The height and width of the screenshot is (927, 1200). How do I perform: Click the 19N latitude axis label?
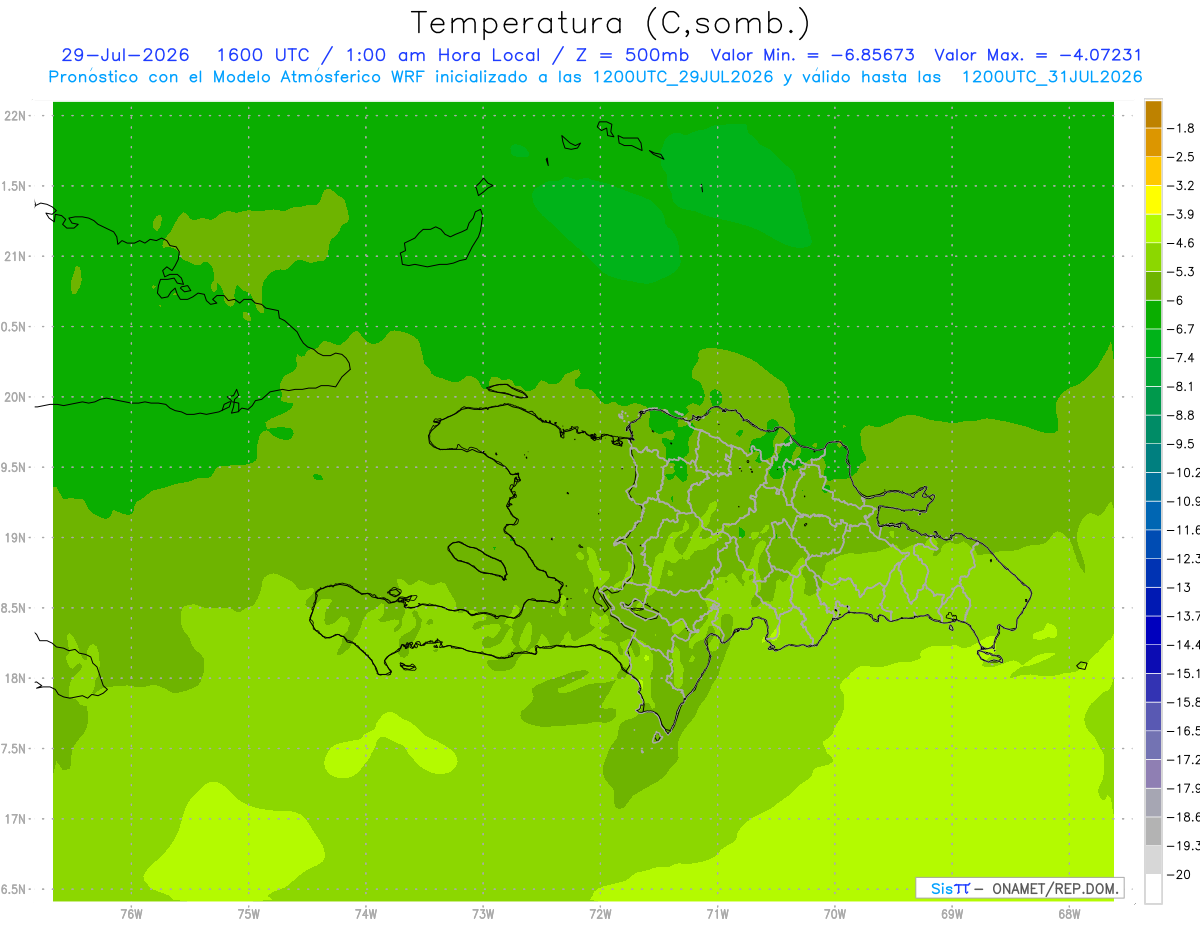click(x=15, y=538)
